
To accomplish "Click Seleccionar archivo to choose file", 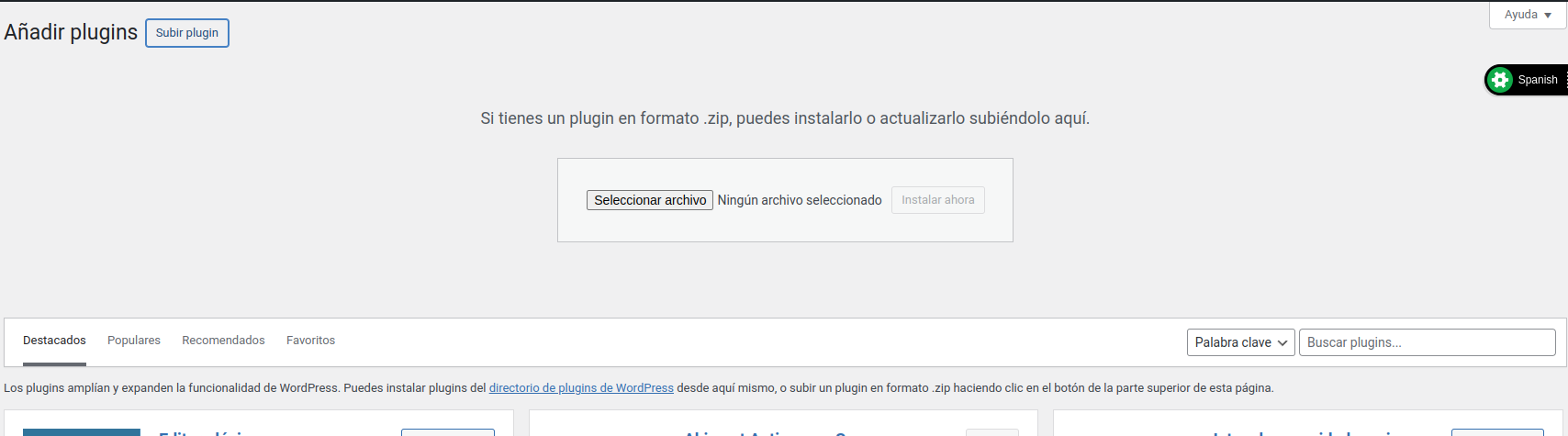I will [650, 200].
